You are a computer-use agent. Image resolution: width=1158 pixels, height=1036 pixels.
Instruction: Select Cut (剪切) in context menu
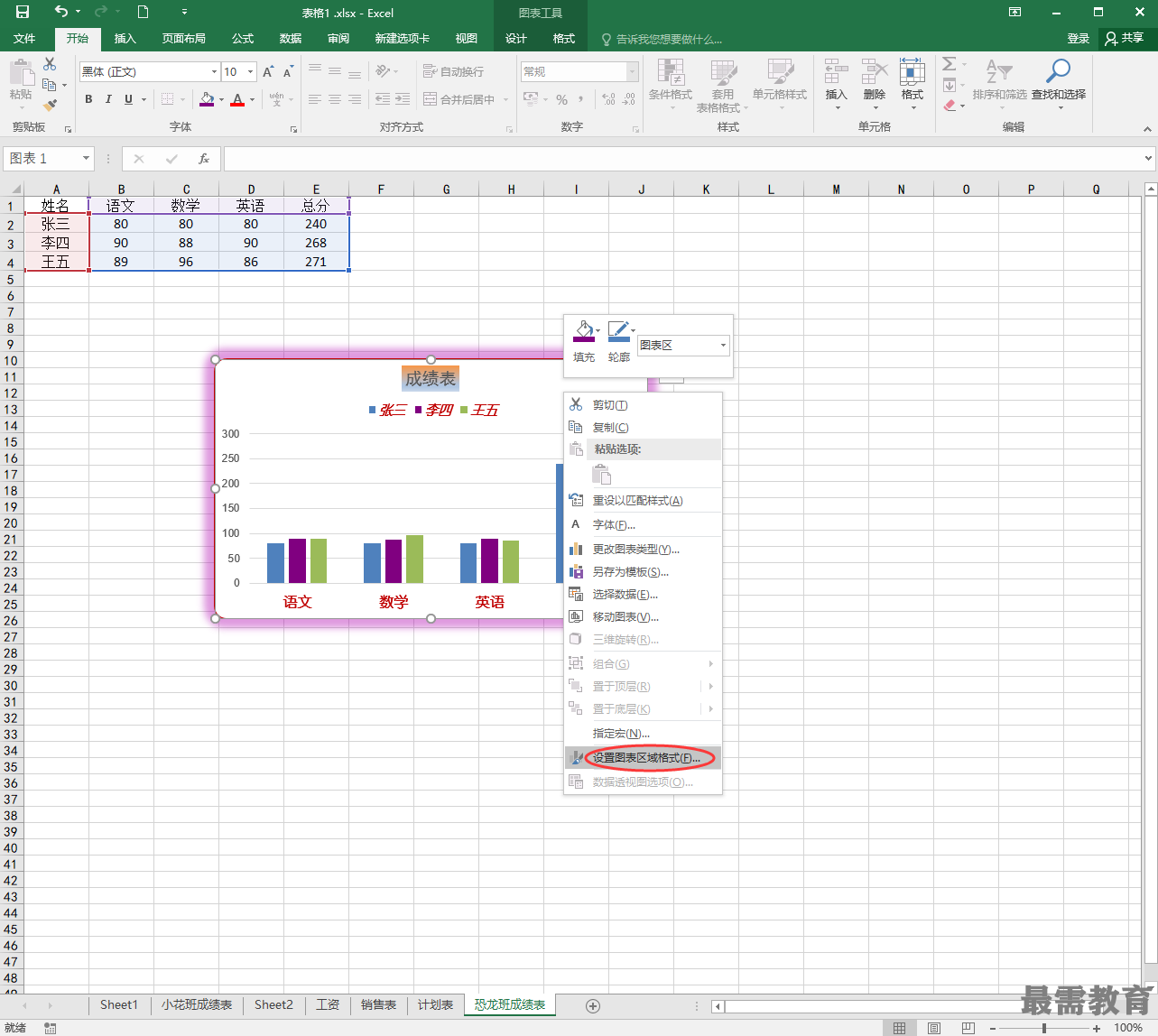pyautogui.click(x=643, y=405)
